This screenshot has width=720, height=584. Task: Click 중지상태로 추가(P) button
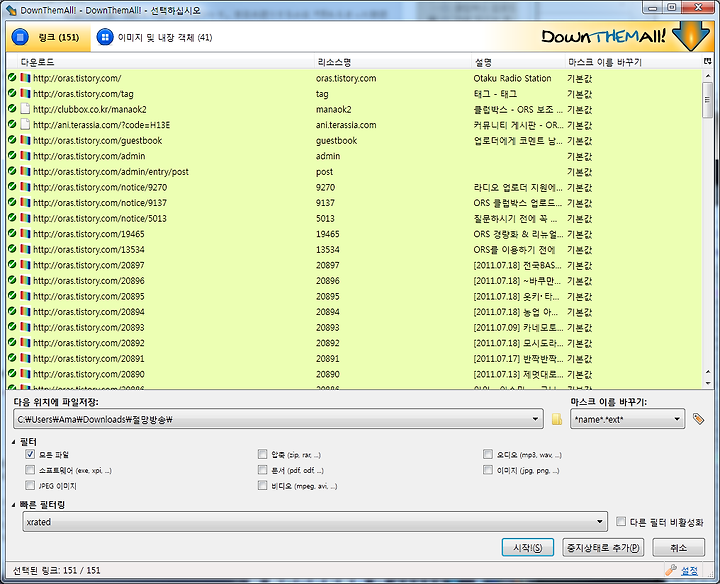point(603,547)
